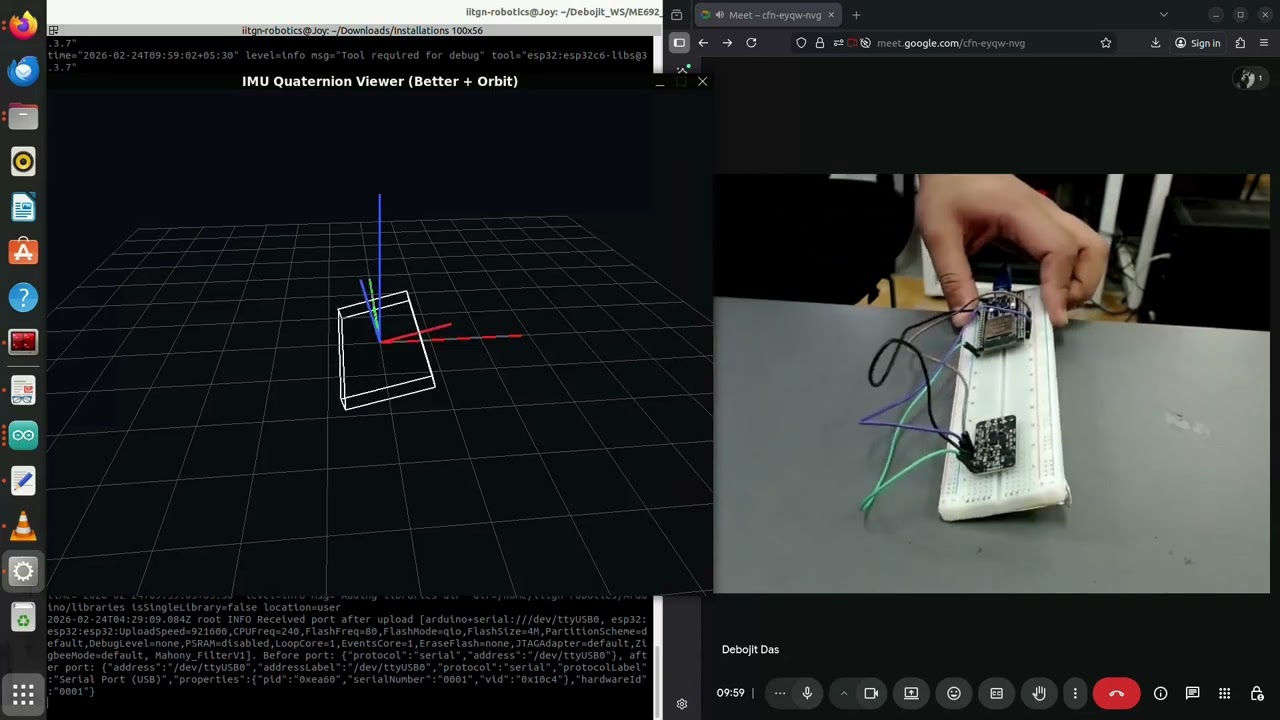Open Firefox from the Ubuntu dock
This screenshot has width=1280, height=720.
click(x=23, y=24)
